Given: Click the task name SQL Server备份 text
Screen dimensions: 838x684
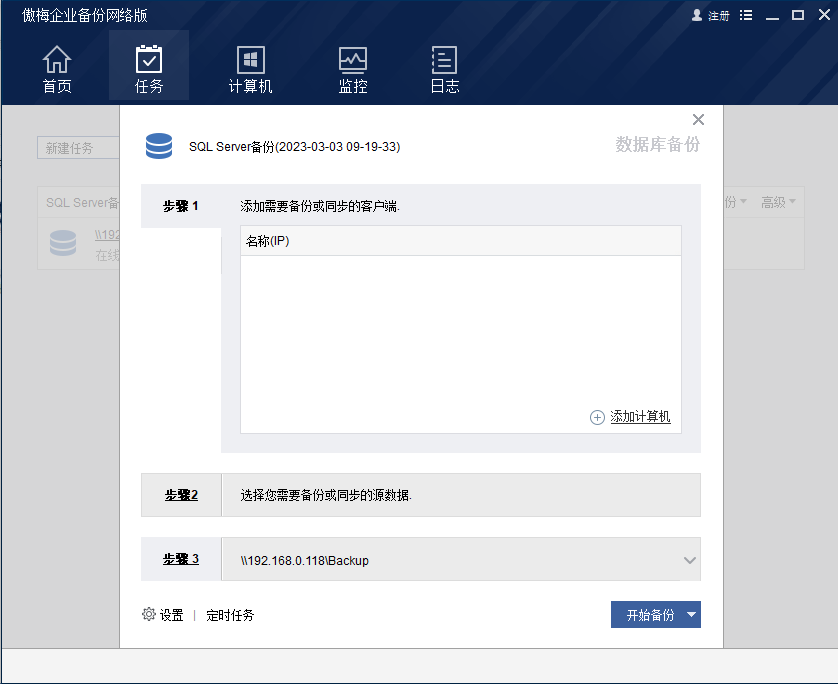Looking at the screenshot, I should click(x=294, y=147).
